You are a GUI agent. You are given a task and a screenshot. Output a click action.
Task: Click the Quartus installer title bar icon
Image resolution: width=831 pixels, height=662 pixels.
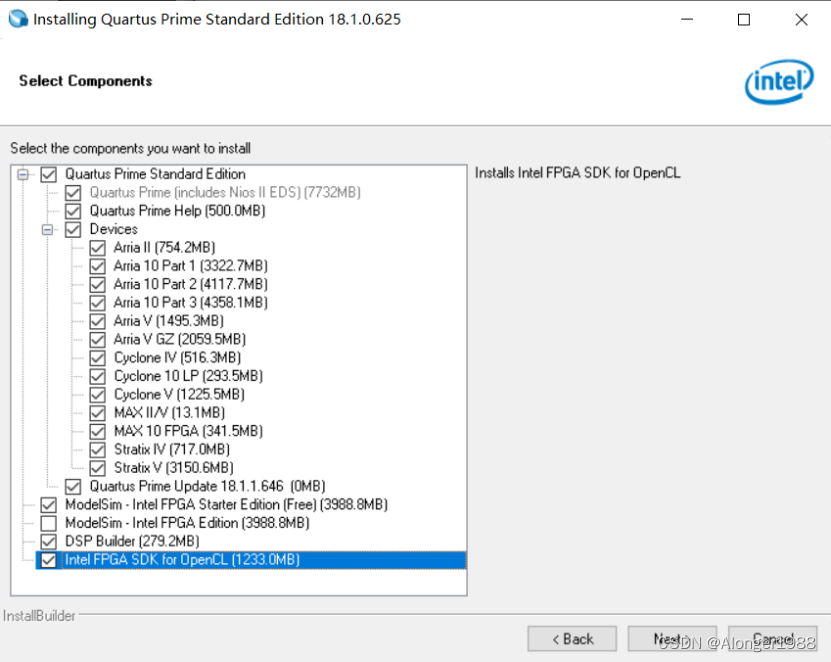point(18,19)
